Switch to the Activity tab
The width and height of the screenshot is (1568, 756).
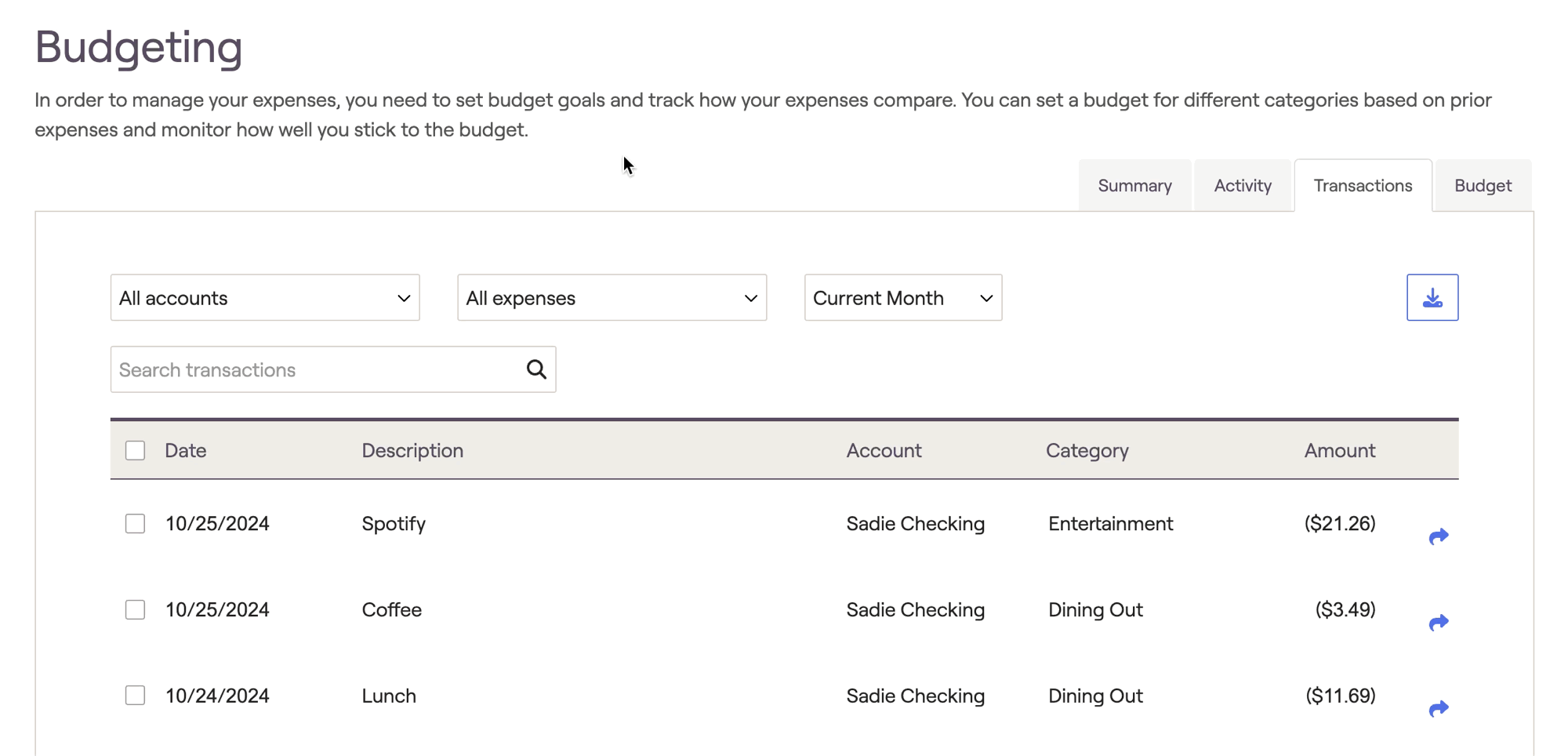(x=1243, y=185)
